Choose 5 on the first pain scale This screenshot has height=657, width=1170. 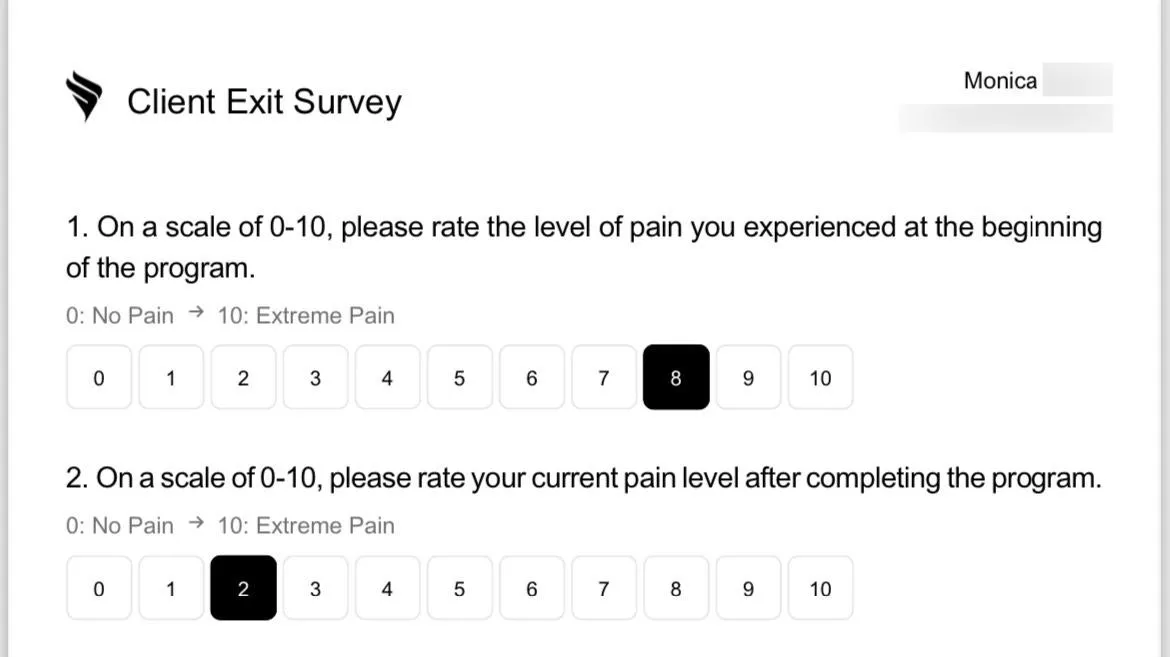(x=460, y=377)
